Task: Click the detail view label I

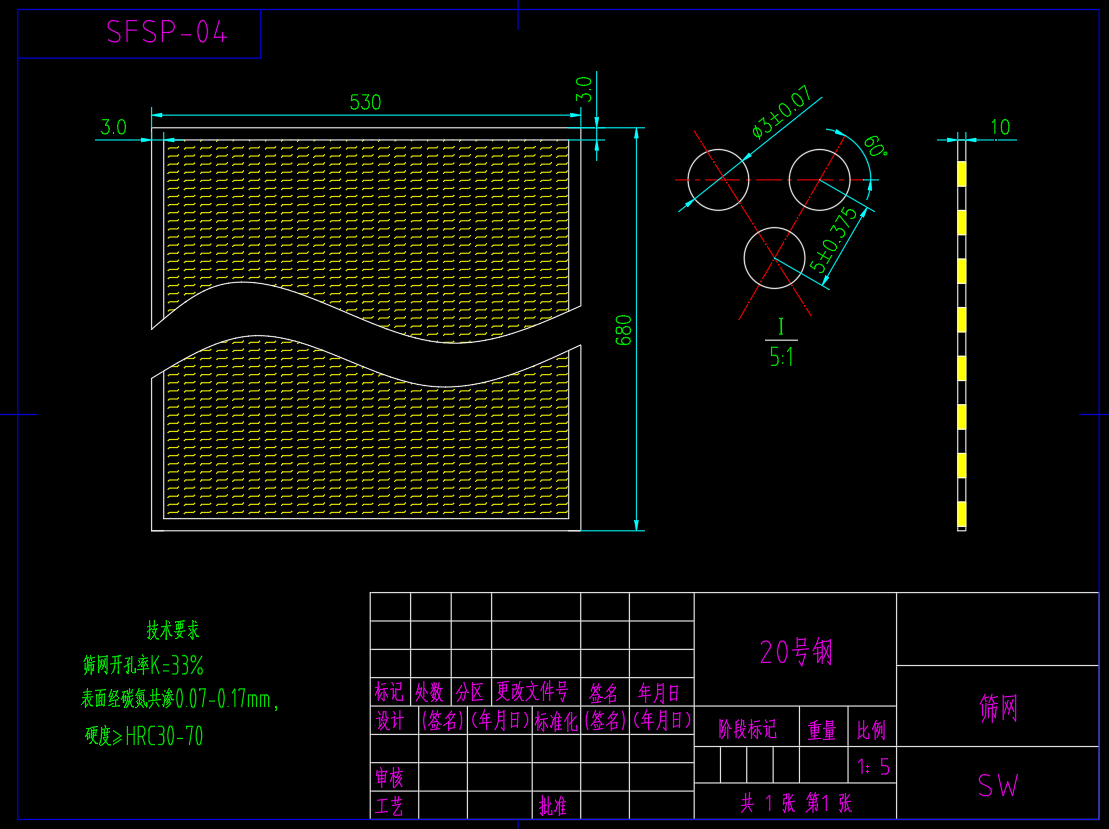Action: (781, 326)
